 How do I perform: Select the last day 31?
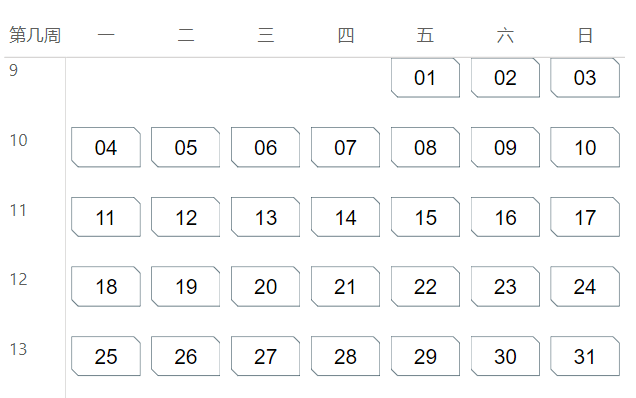[x=585, y=356]
